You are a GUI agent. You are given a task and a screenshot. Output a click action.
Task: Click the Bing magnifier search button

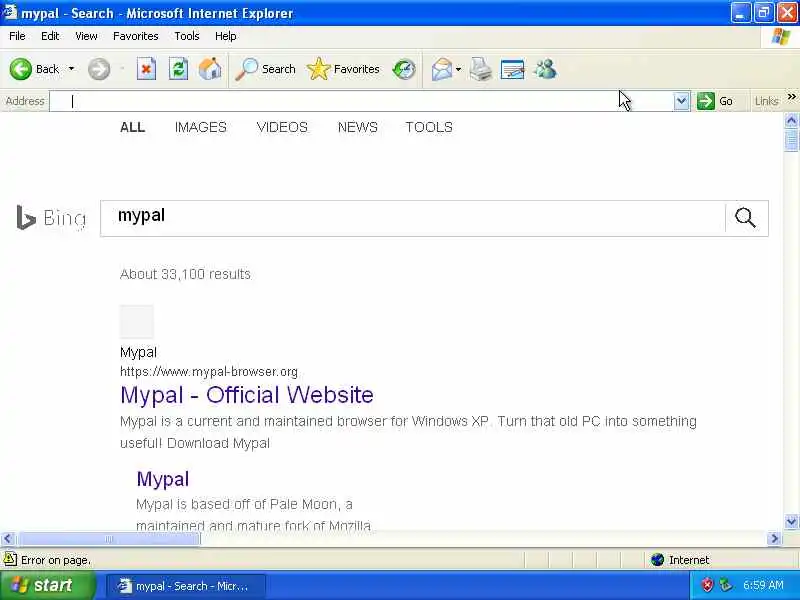pyautogui.click(x=745, y=218)
